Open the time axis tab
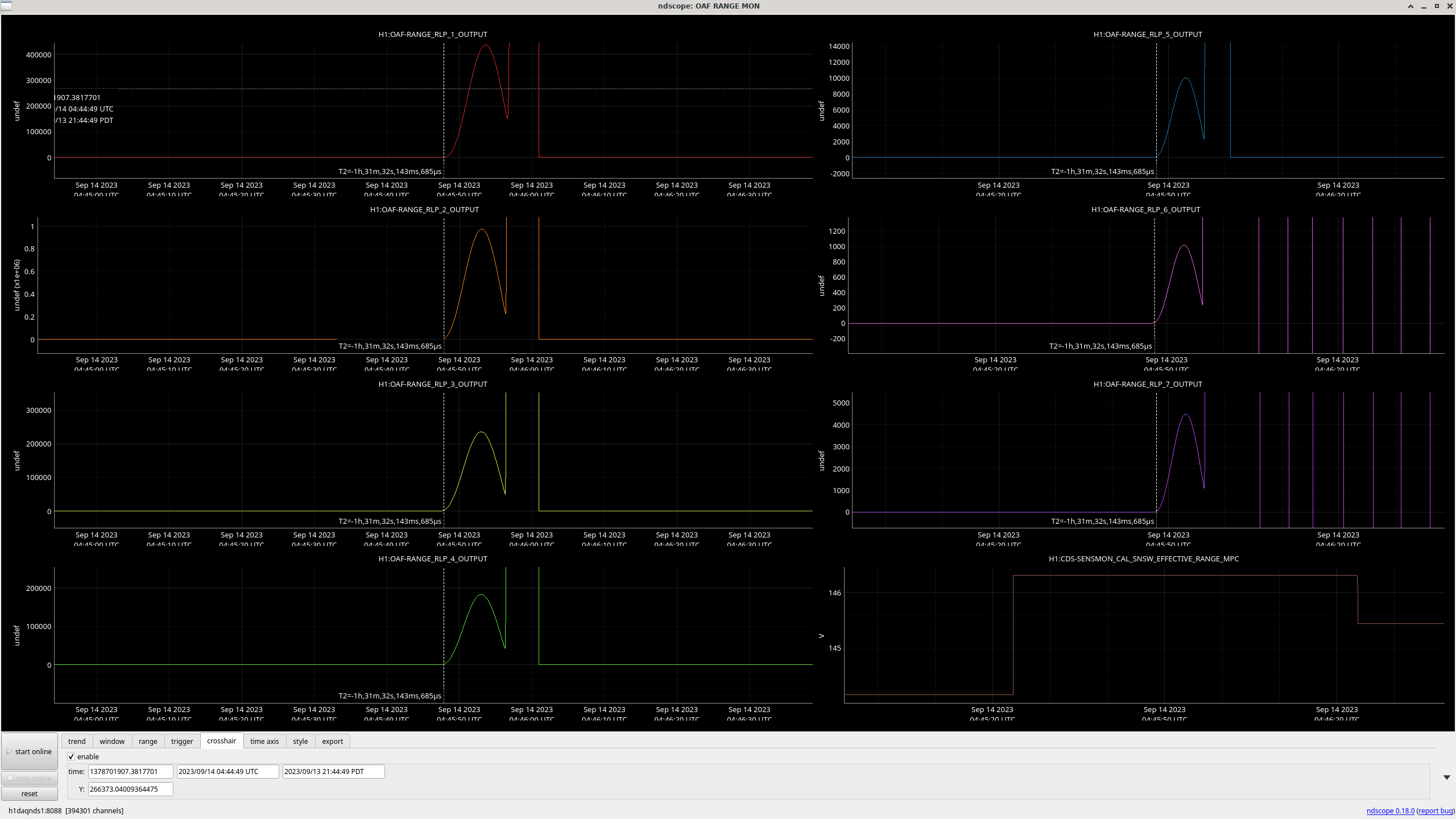 click(264, 741)
